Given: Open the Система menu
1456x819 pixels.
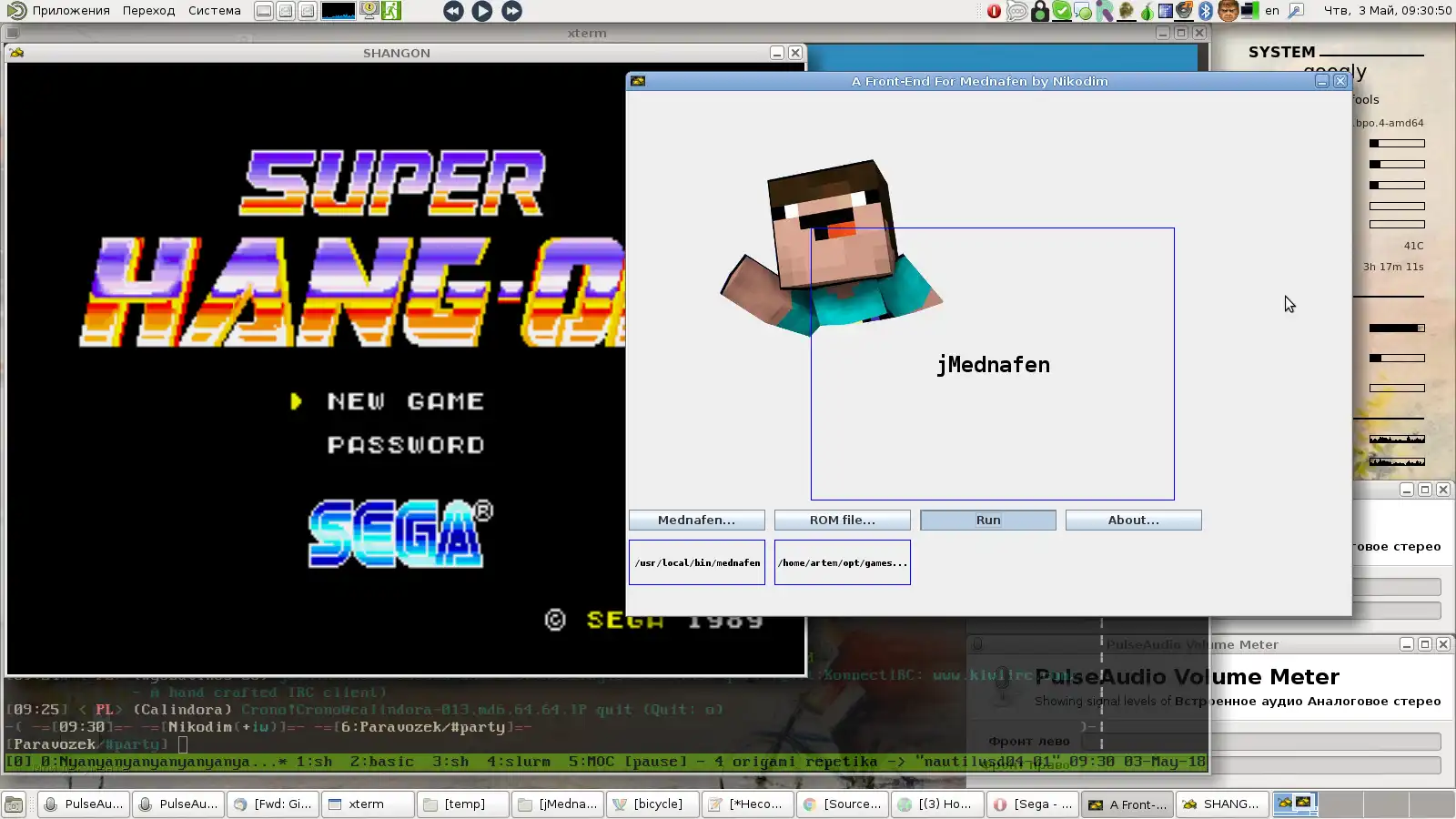Looking at the screenshot, I should [215, 11].
